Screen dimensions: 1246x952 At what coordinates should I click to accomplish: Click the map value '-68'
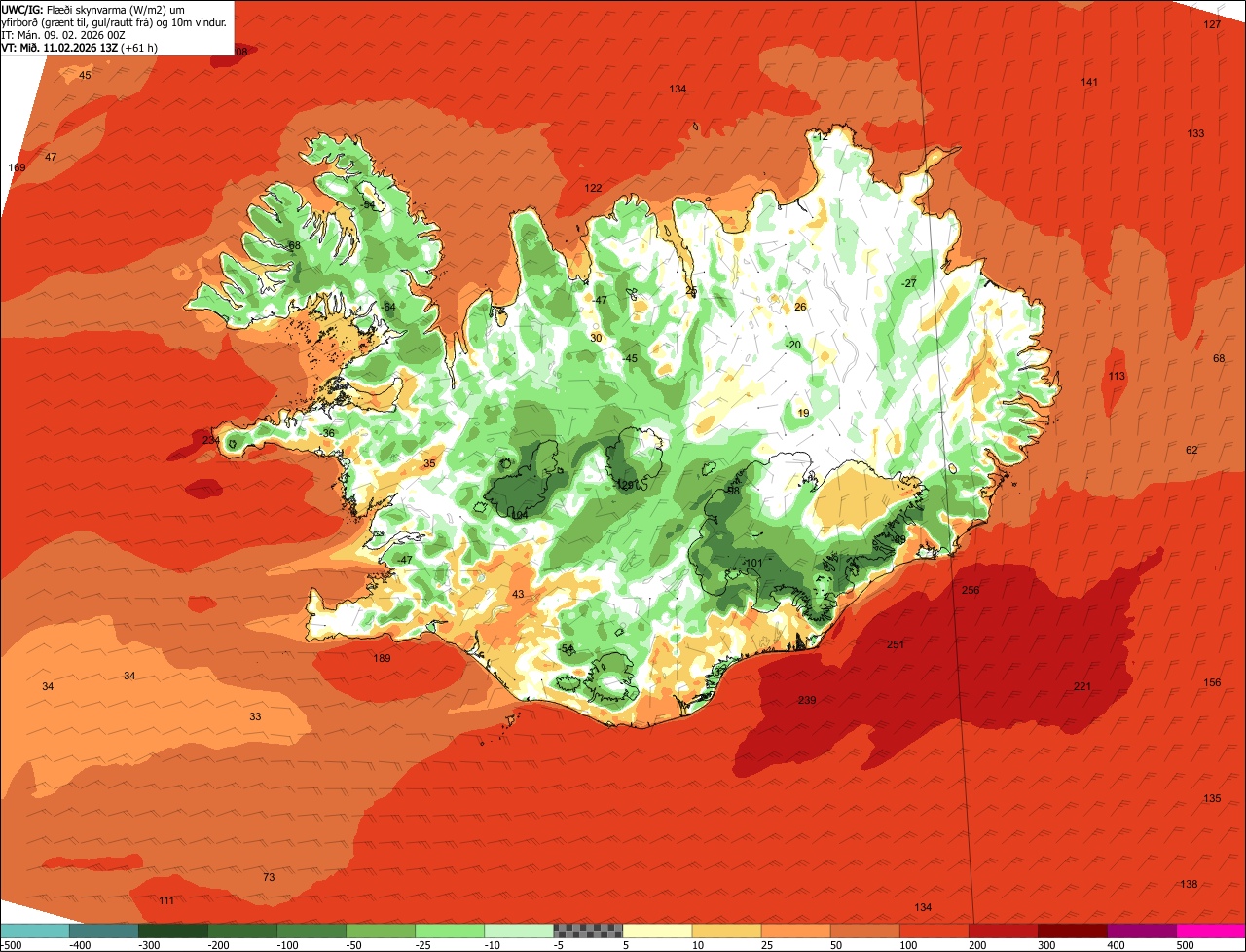(x=292, y=246)
